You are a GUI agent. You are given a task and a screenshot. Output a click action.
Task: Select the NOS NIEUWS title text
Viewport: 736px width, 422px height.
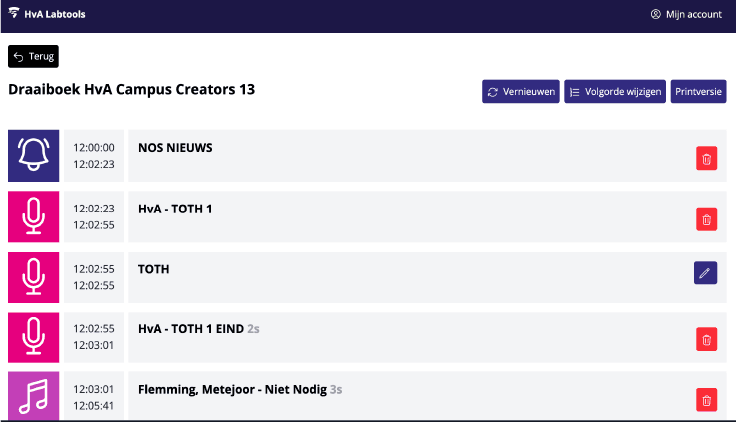[x=175, y=148]
